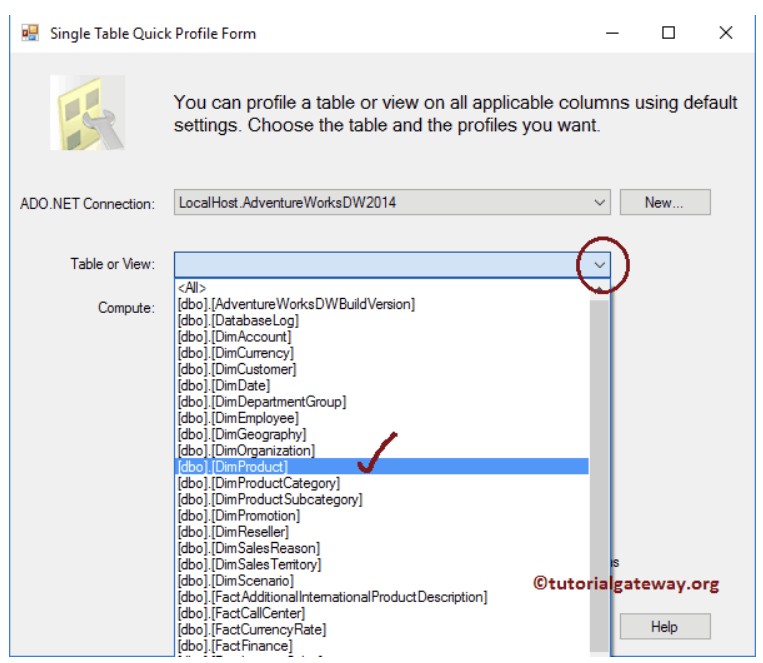Screen dimensions: 763x663
Task: Click the Help button
Action: coord(665,626)
